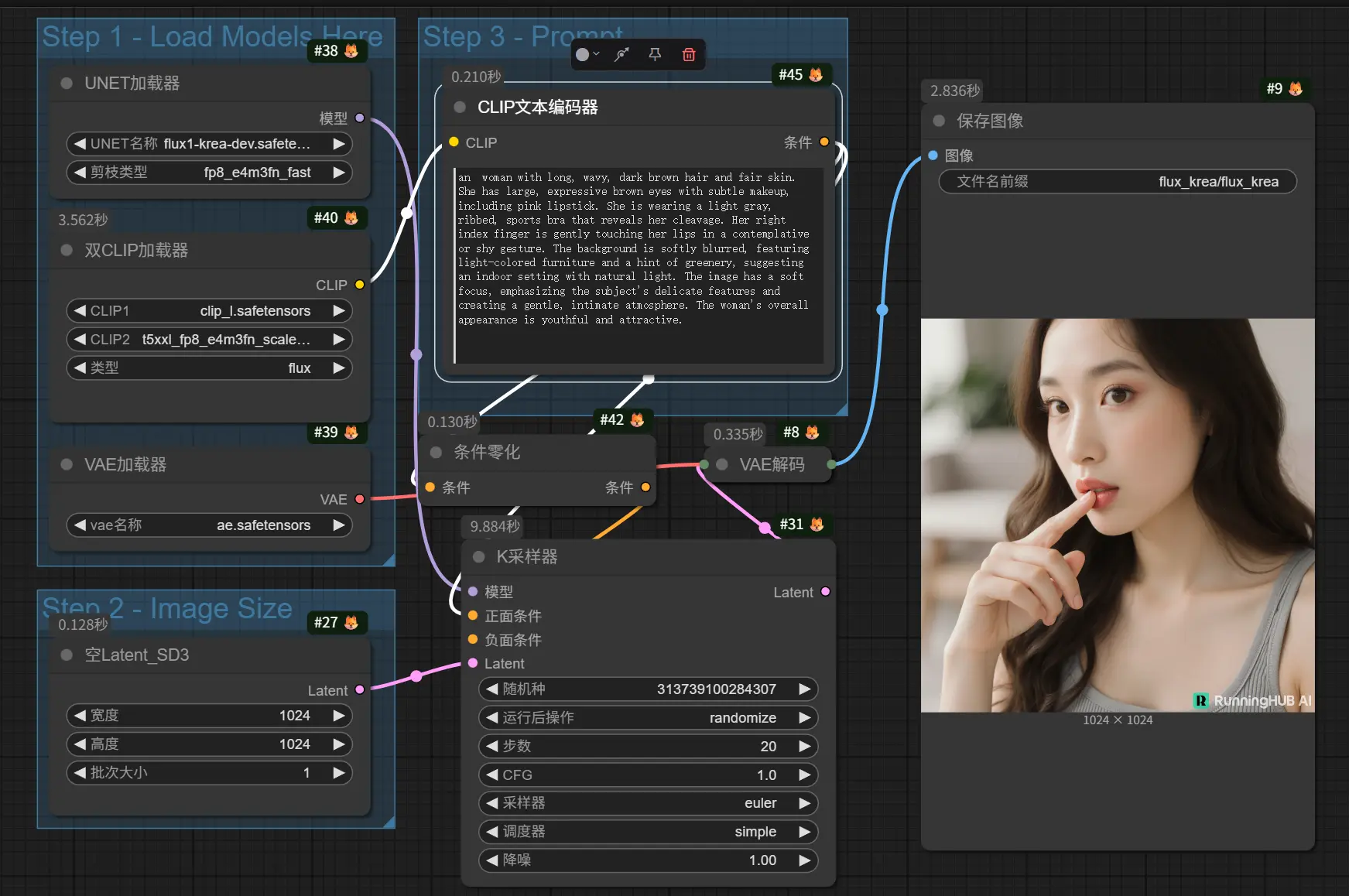Click the UNET loader 模型 output socket
1349x896 pixels.
359,118
